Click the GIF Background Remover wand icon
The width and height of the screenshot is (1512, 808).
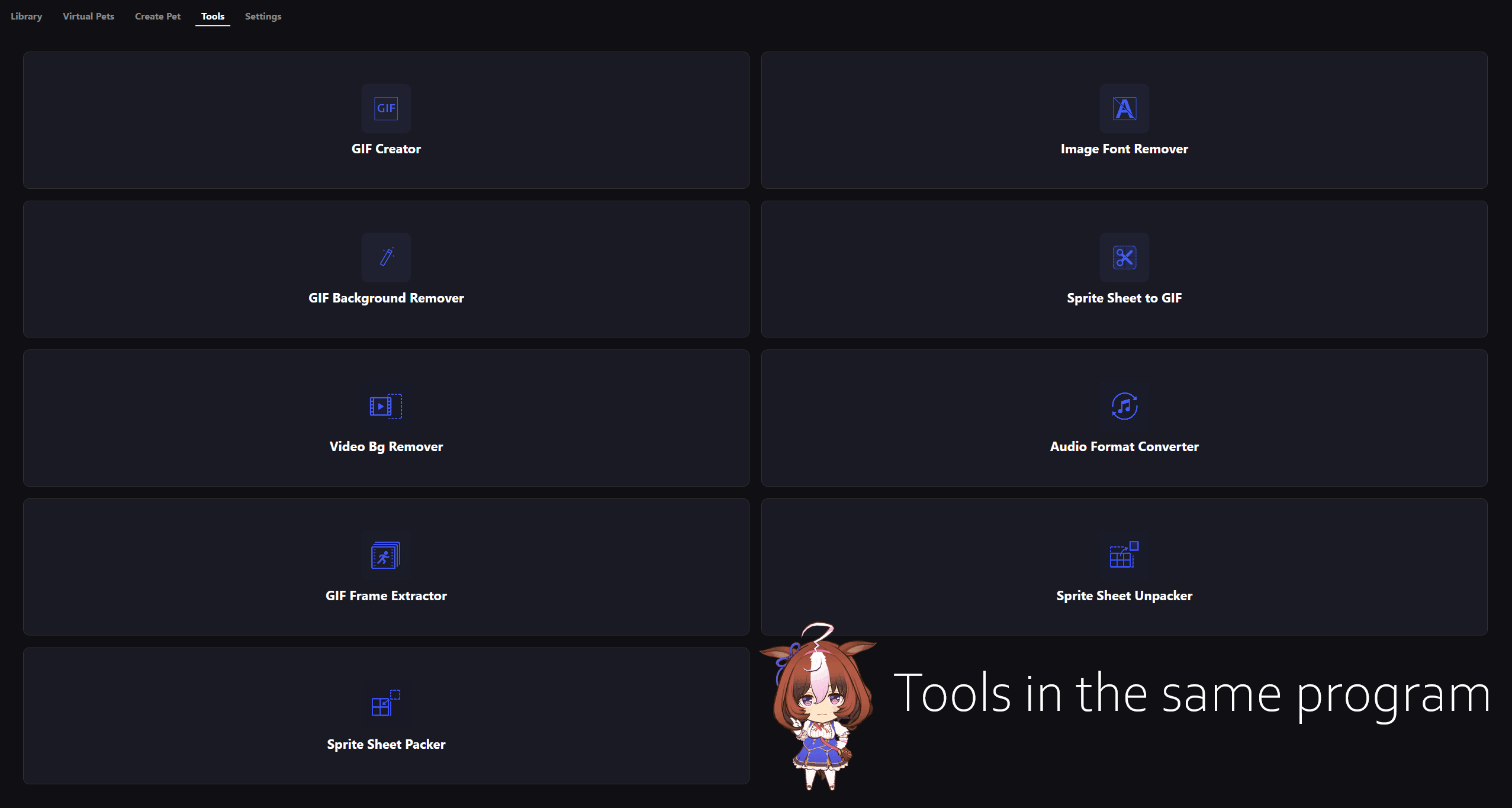coord(386,257)
